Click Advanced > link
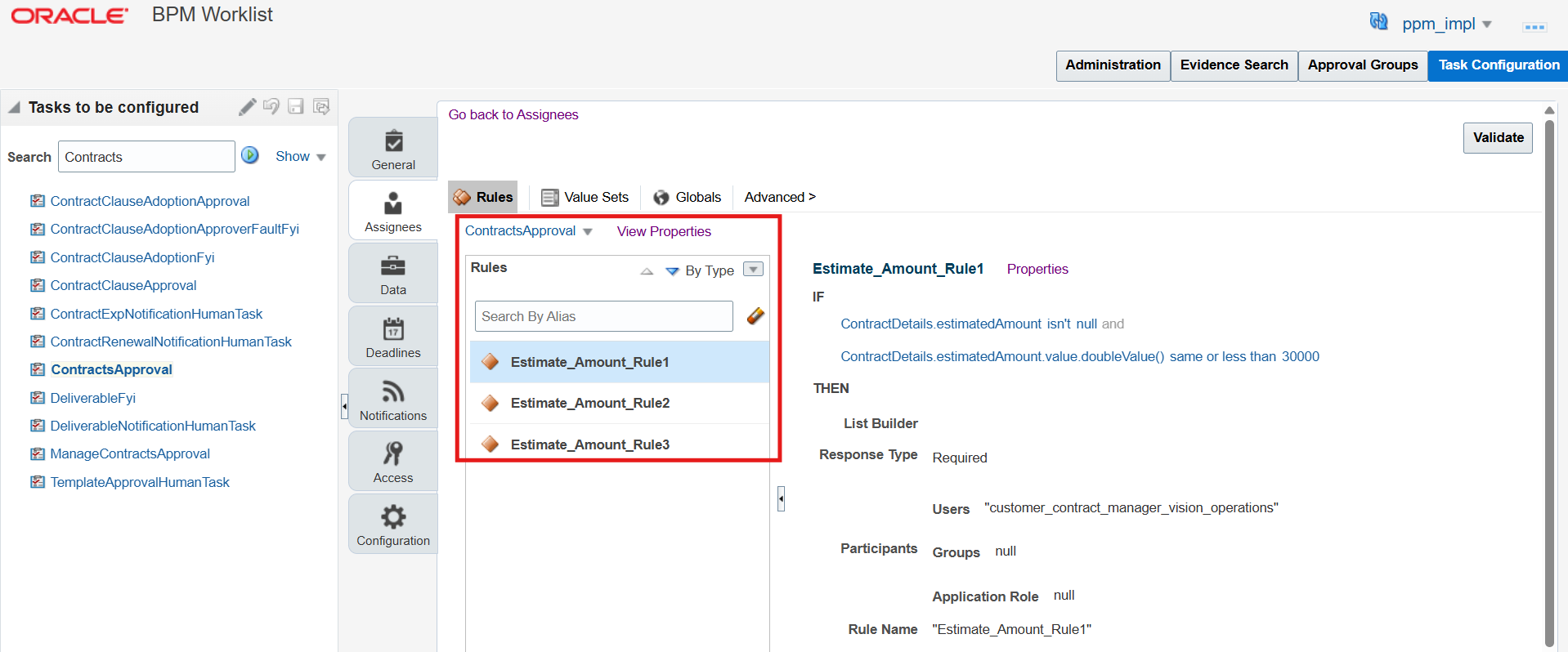Screen dimensions: 1568x652 point(780,197)
